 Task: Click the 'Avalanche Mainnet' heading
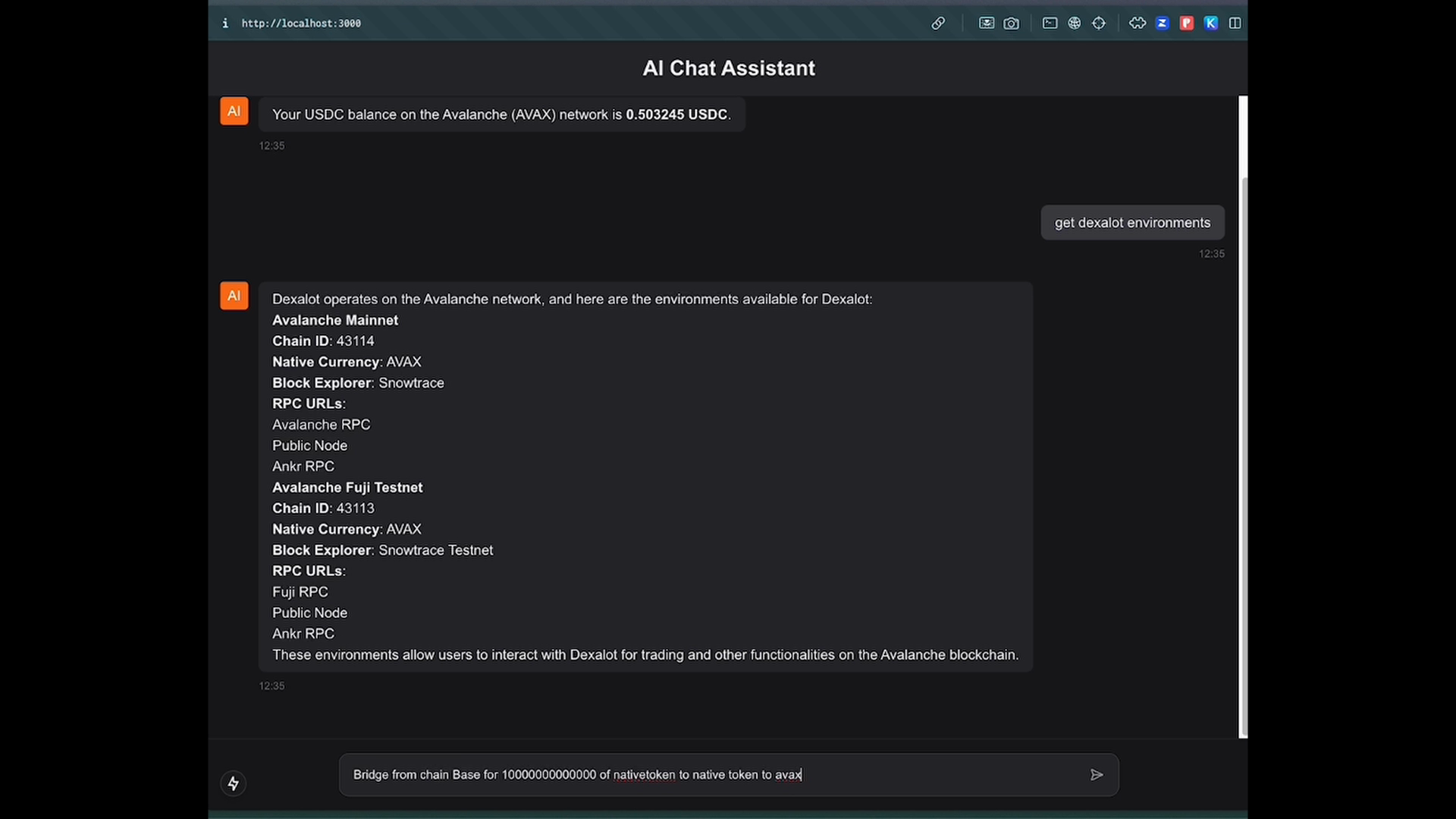point(335,320)
